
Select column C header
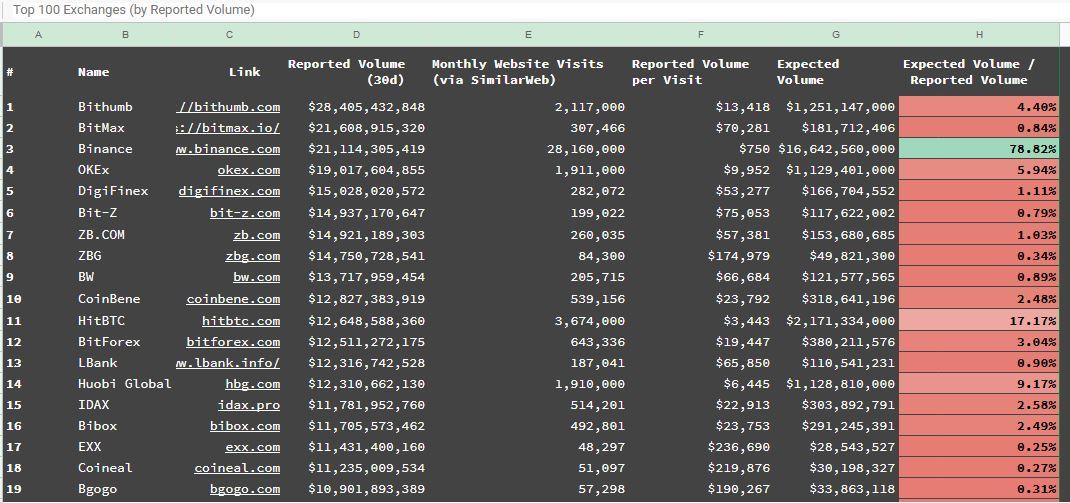(229, 35)
